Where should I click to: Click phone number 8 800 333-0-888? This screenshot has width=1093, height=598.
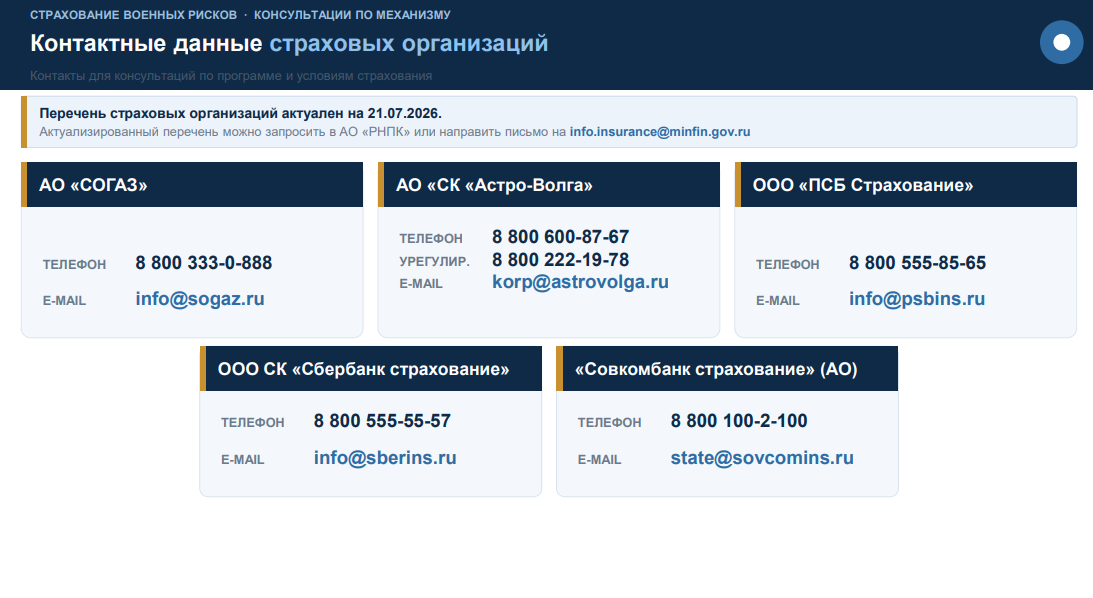pyautogui.click(x=204, y=263)
